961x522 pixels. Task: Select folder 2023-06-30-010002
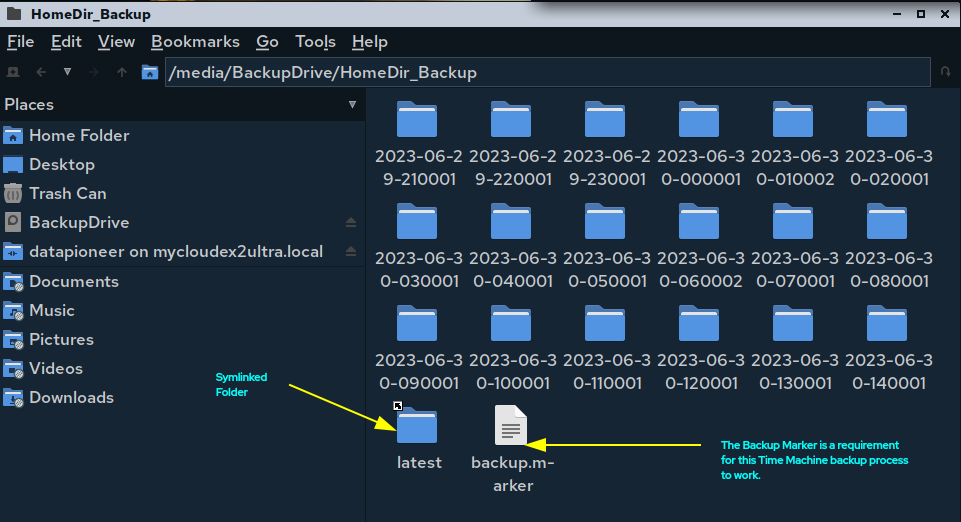pyautogui.click(x=794, y=144)
